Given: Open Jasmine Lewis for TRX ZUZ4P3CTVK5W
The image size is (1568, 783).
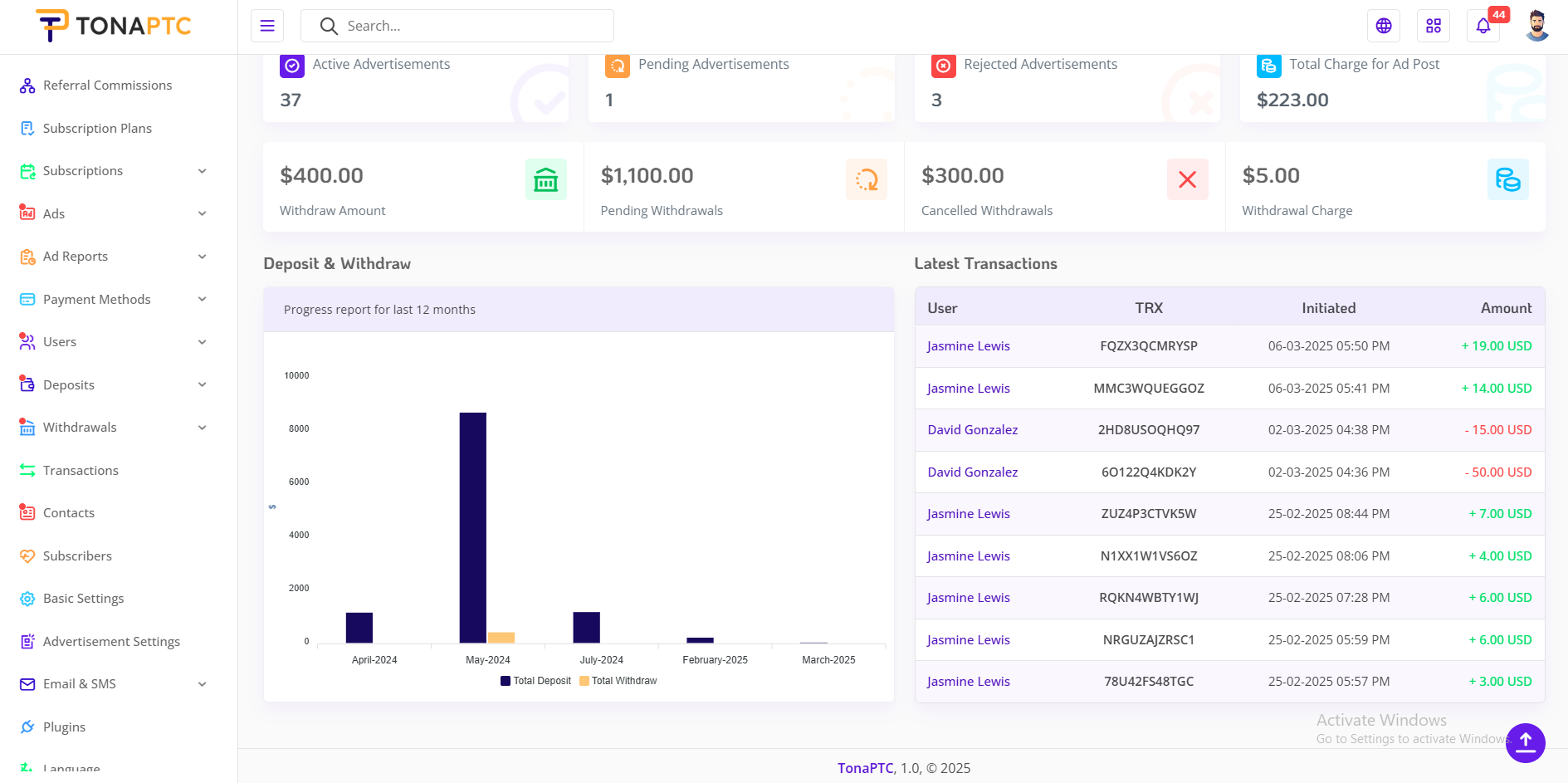Looking at the screenshot, I should (x=969, y=514).
